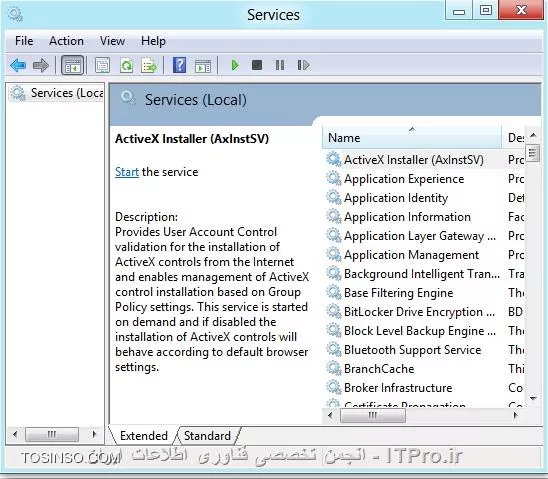Screen dimensions: 548x479
Task: Open the Help menu
Action: coord(153,41)
